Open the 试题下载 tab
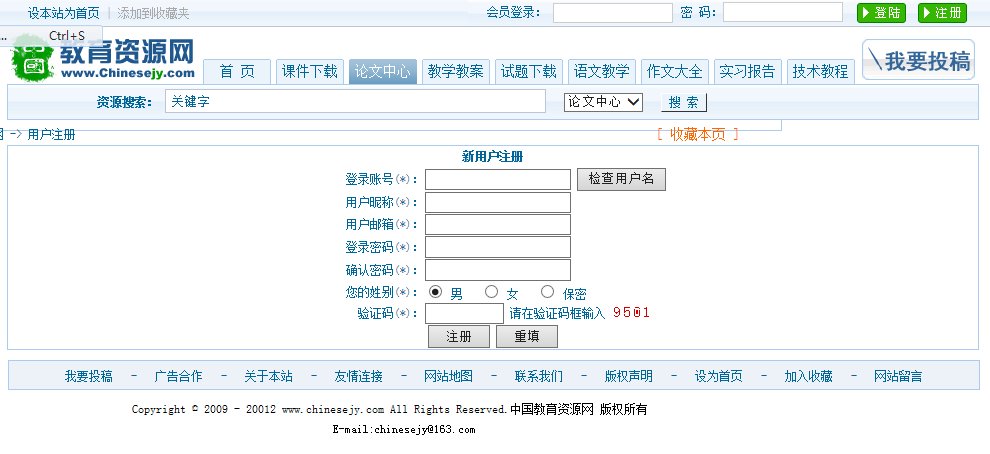 click(x=528, y=72)
